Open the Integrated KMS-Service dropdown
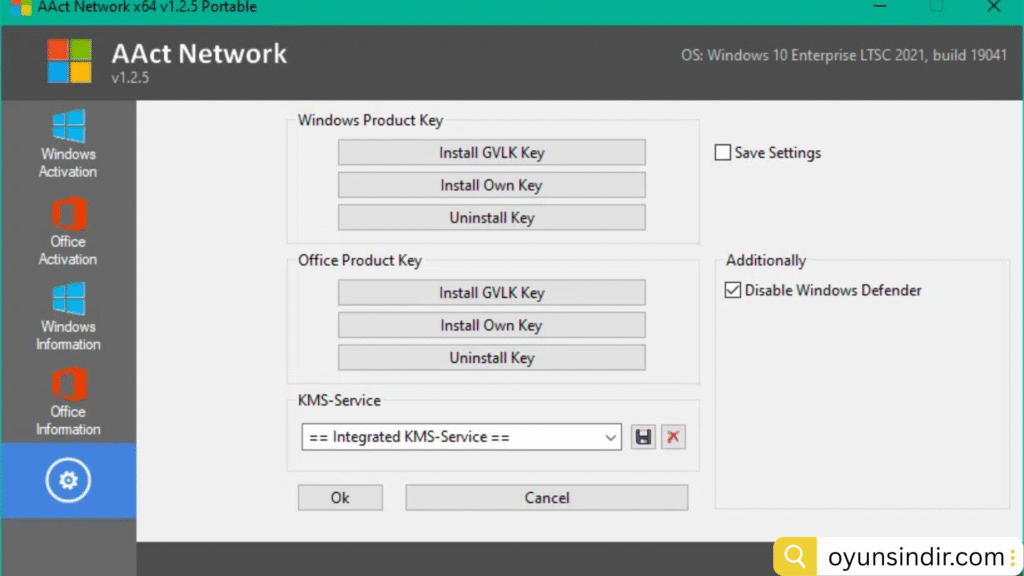Viewport: 1024px width, 576px height. tap(610, 437)
